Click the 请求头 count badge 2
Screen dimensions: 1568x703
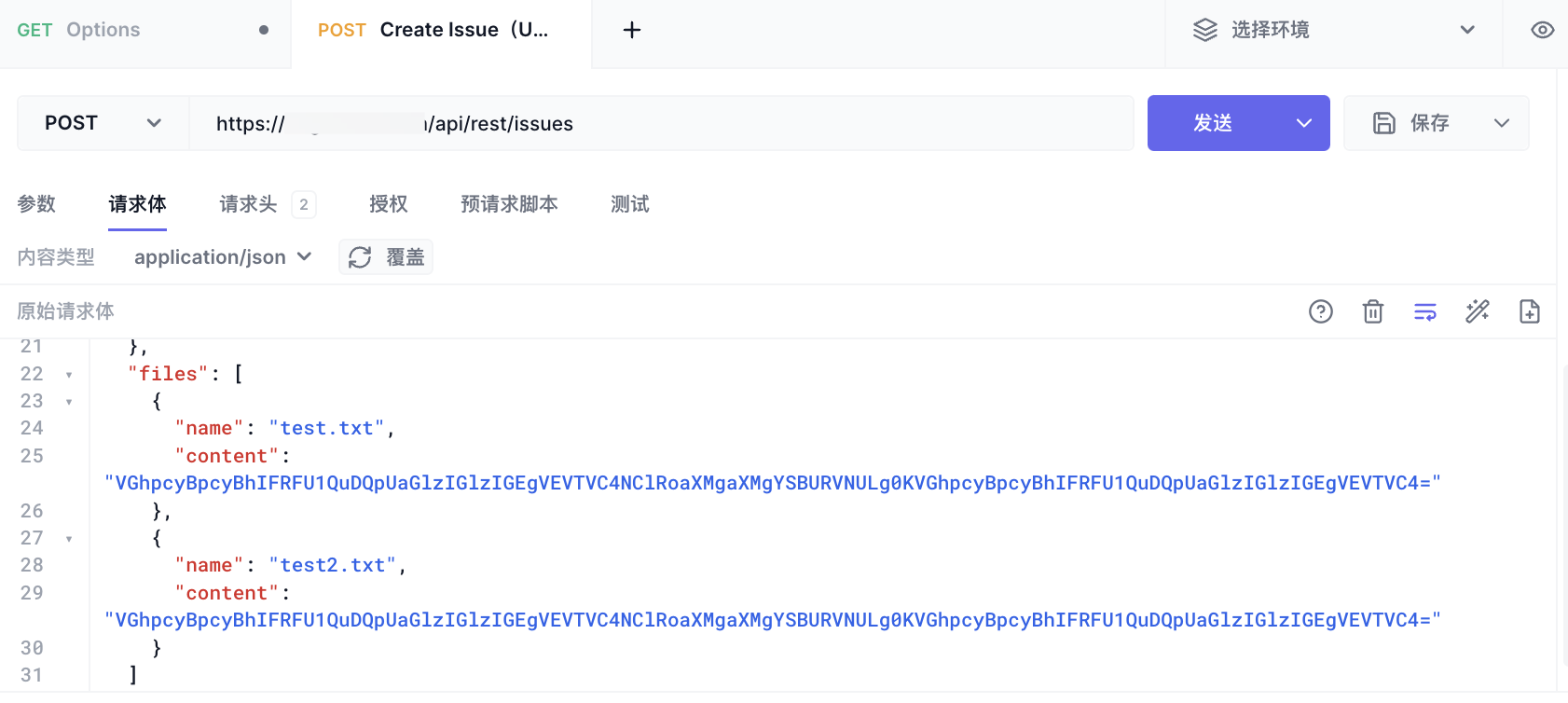304,204
